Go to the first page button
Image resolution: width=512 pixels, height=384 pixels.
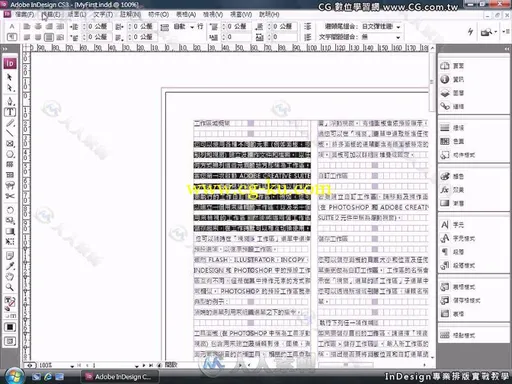click(79, 366)
